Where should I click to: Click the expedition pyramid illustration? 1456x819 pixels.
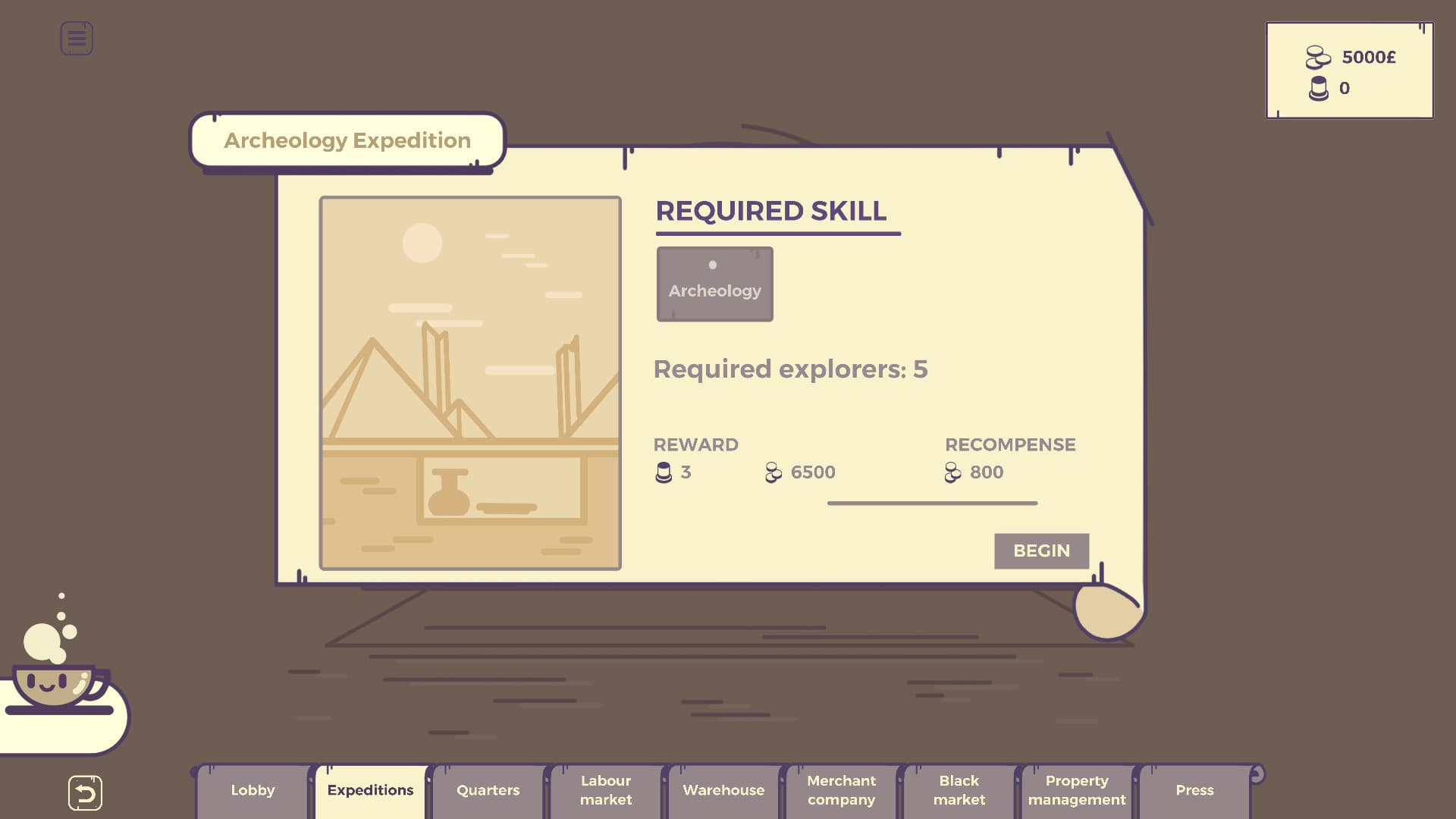tap(469, 383)
